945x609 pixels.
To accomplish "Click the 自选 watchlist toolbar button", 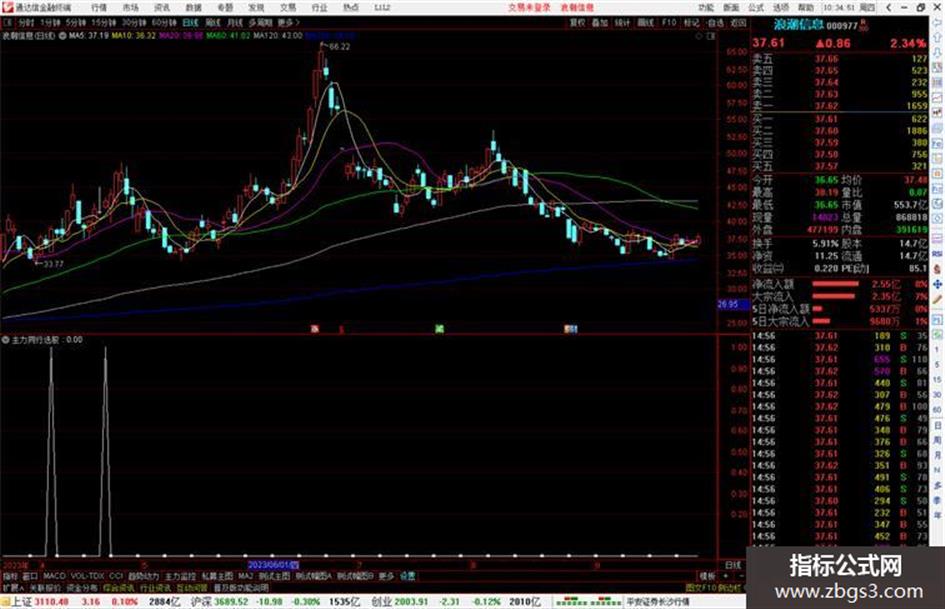I will (715, 22).
